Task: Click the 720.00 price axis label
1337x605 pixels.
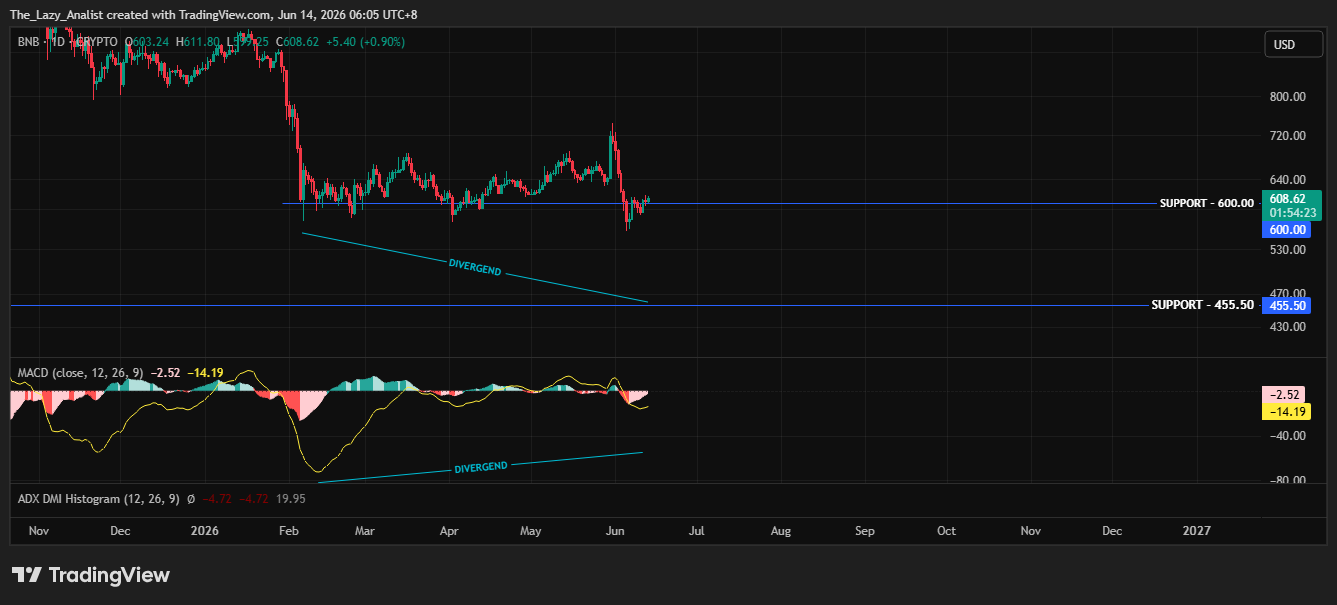Action: (x=1288, y=135)
